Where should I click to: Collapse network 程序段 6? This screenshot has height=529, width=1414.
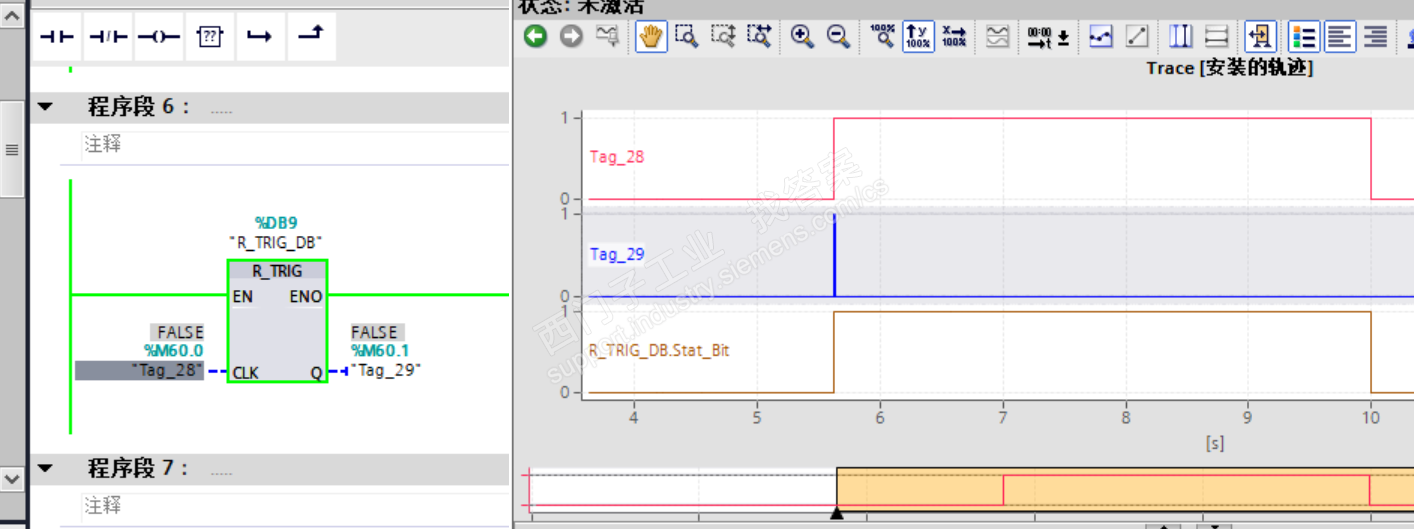point(44,107)
